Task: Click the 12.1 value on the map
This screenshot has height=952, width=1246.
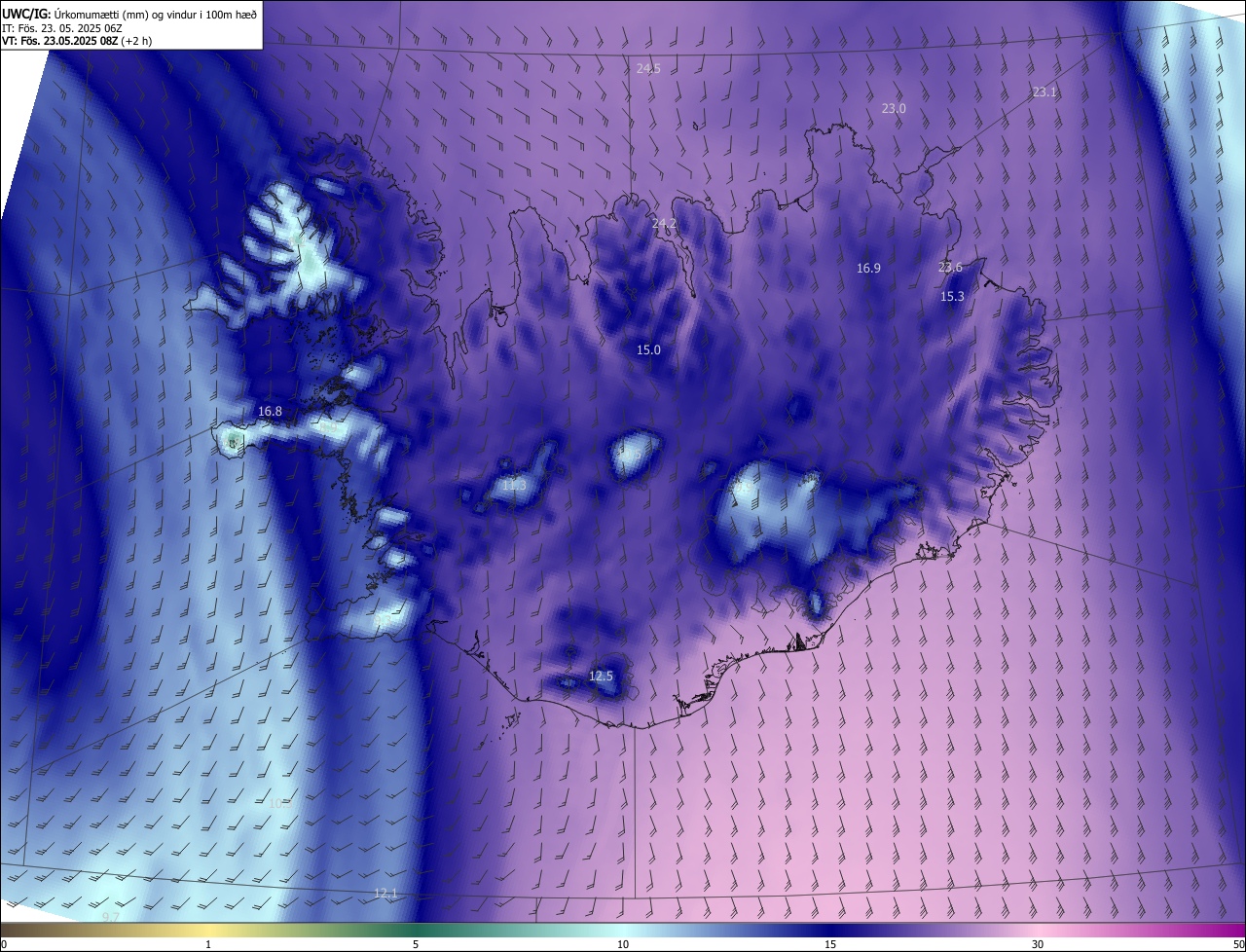Action: tap(385, 894)
